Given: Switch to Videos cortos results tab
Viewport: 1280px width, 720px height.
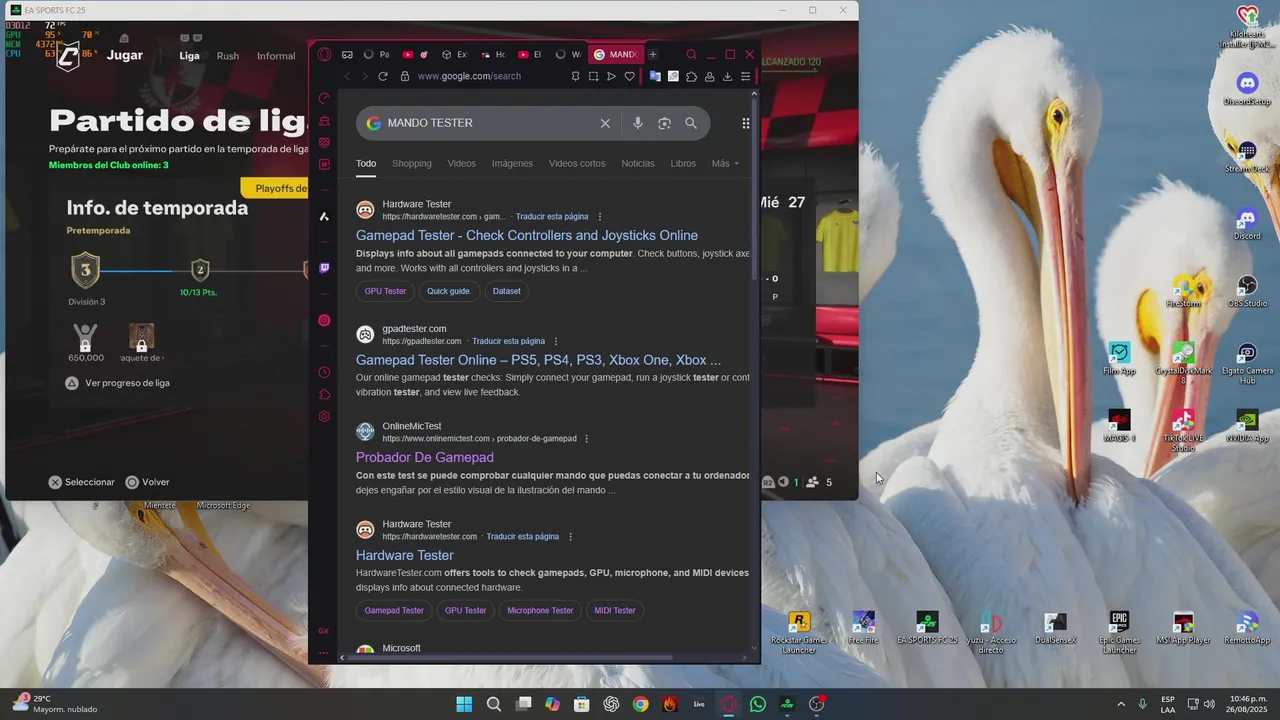Looking at the screenshot, I should pos(577,163).
